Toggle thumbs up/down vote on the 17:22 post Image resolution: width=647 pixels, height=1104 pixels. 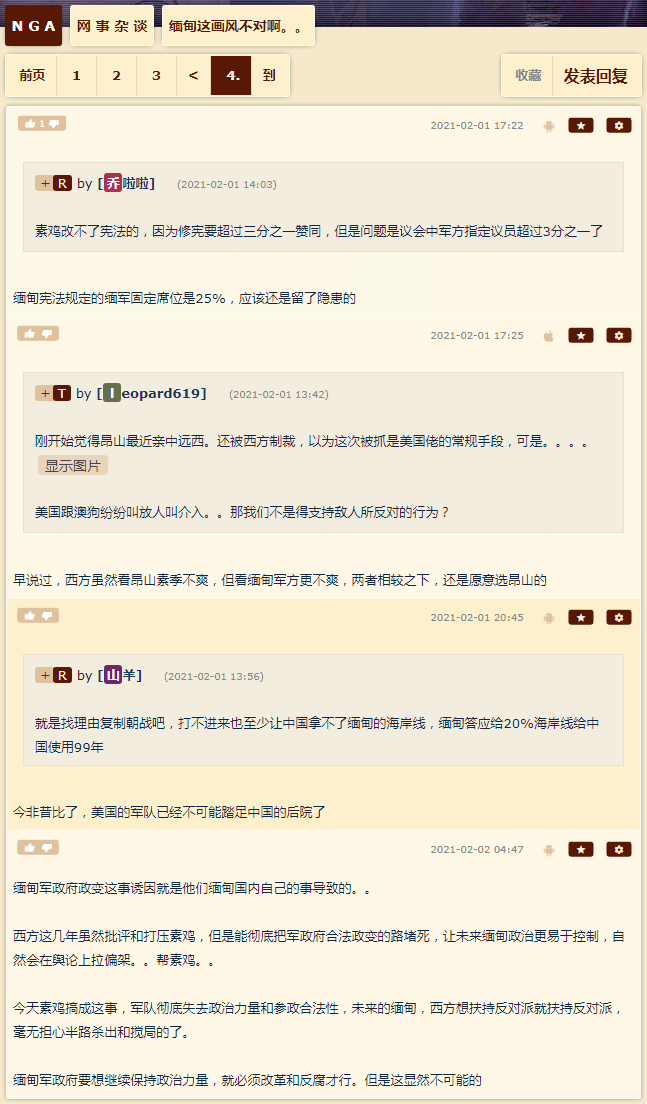[42, 123]
